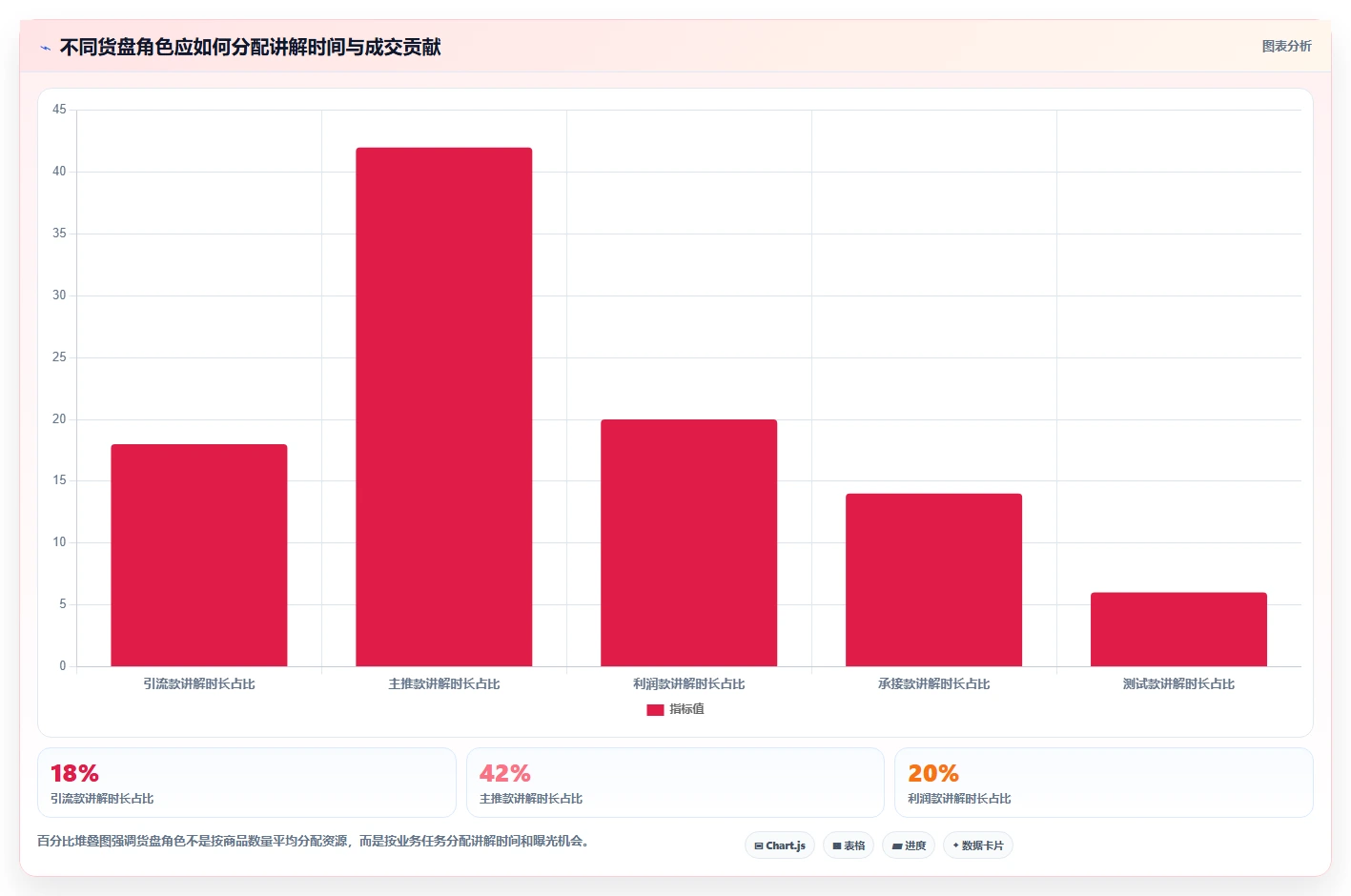Click the chart title 不同货盘角色应如何分配讲解时间与成交贡献

[250, 47]
